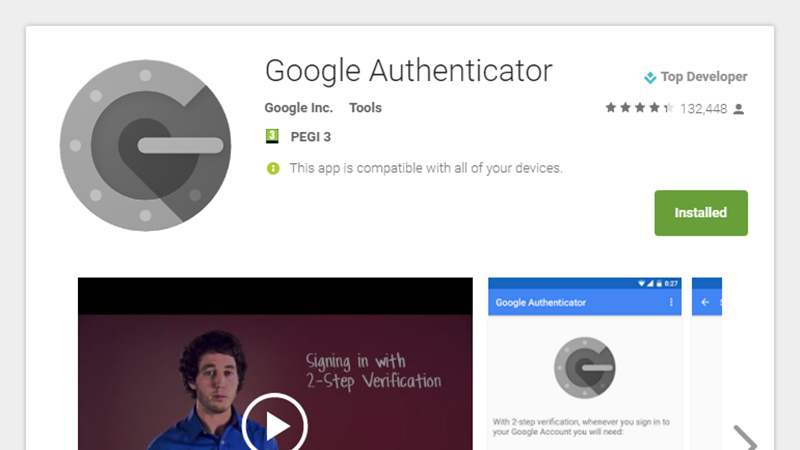Open the first Google Authenticator phone screenshot

pos(585,364)
